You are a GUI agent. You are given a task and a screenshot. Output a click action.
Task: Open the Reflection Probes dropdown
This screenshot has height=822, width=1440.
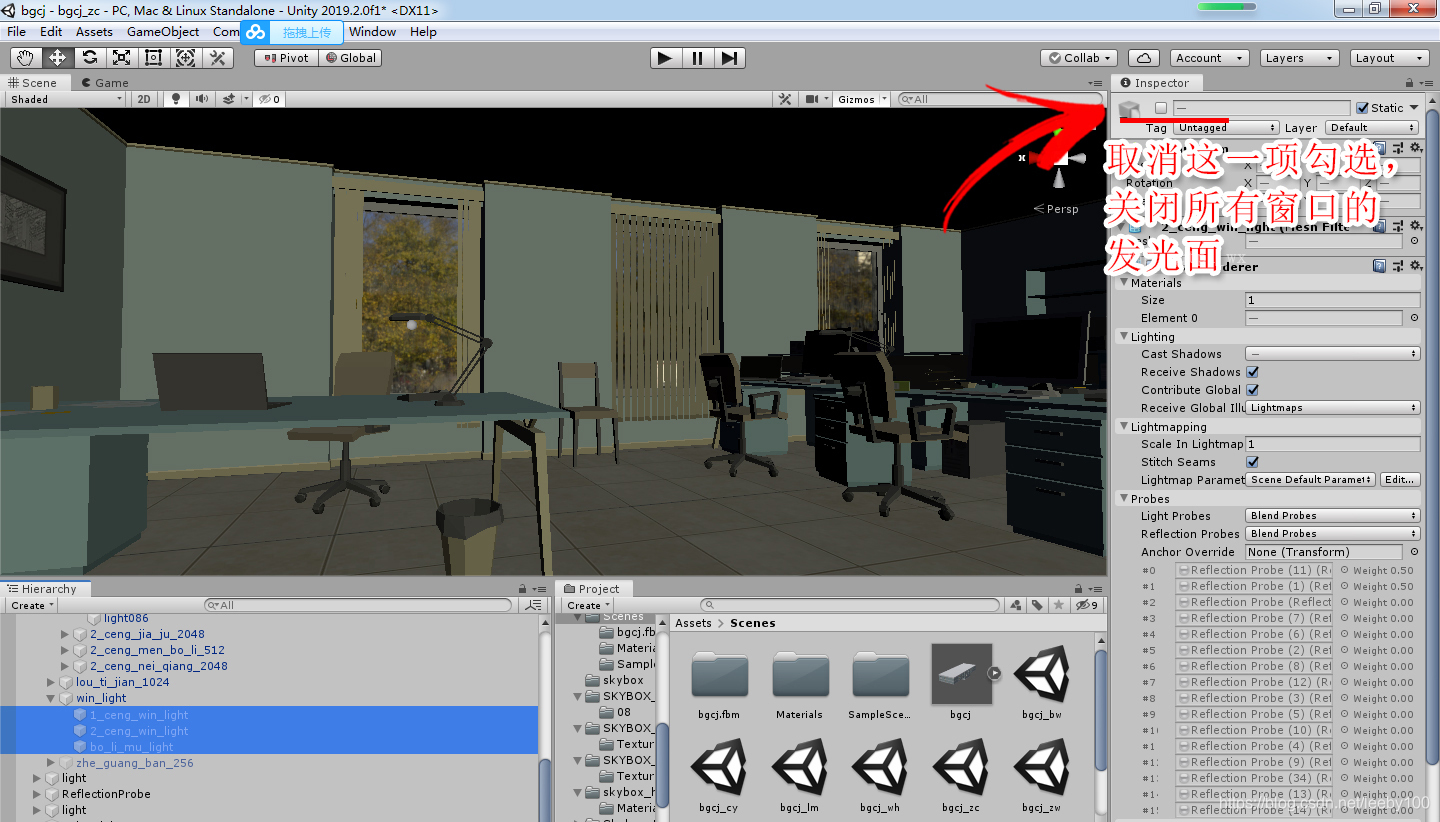(1333, 534)
